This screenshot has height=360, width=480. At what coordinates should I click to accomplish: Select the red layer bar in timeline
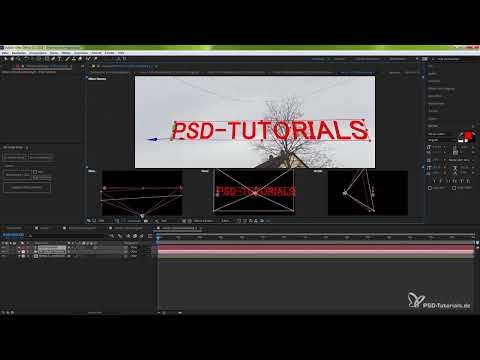coord(316,247)
